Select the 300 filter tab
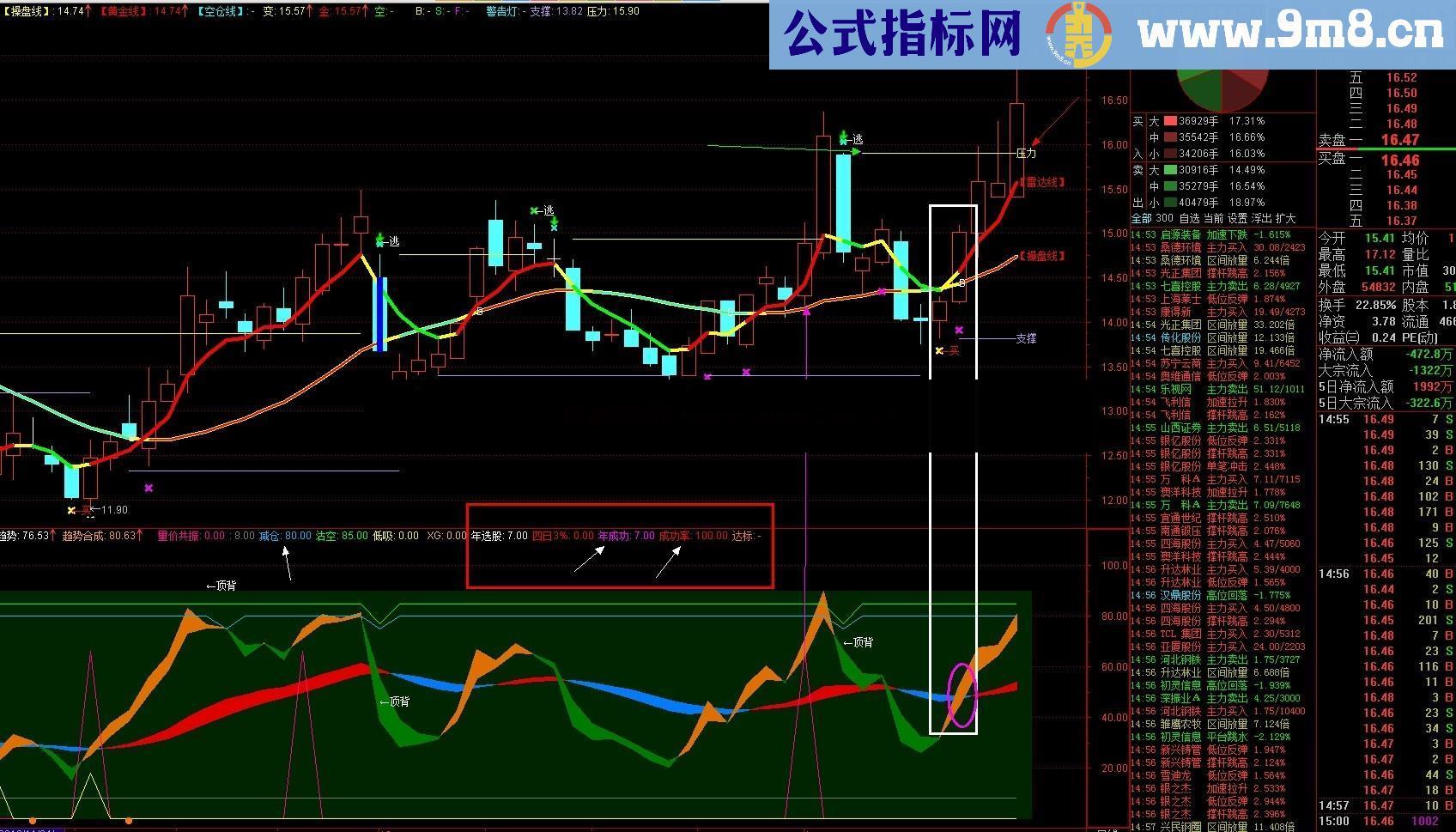The width and height of the screenshot is (1456, 832). pos(1164,219)
